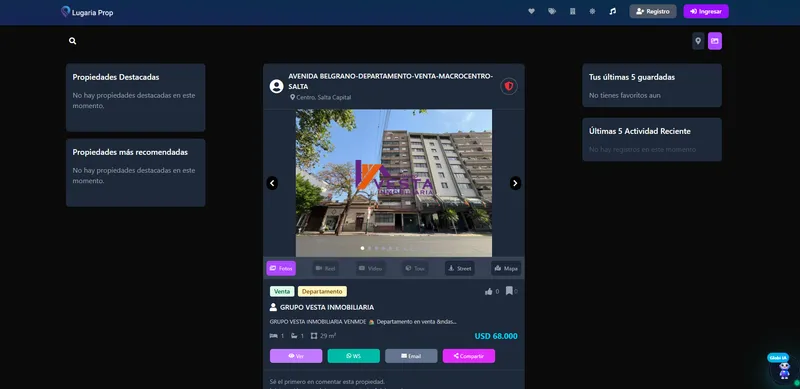Screen dimensions: 800x389
Task: Switch to photo card view
Action: (715, 41)
